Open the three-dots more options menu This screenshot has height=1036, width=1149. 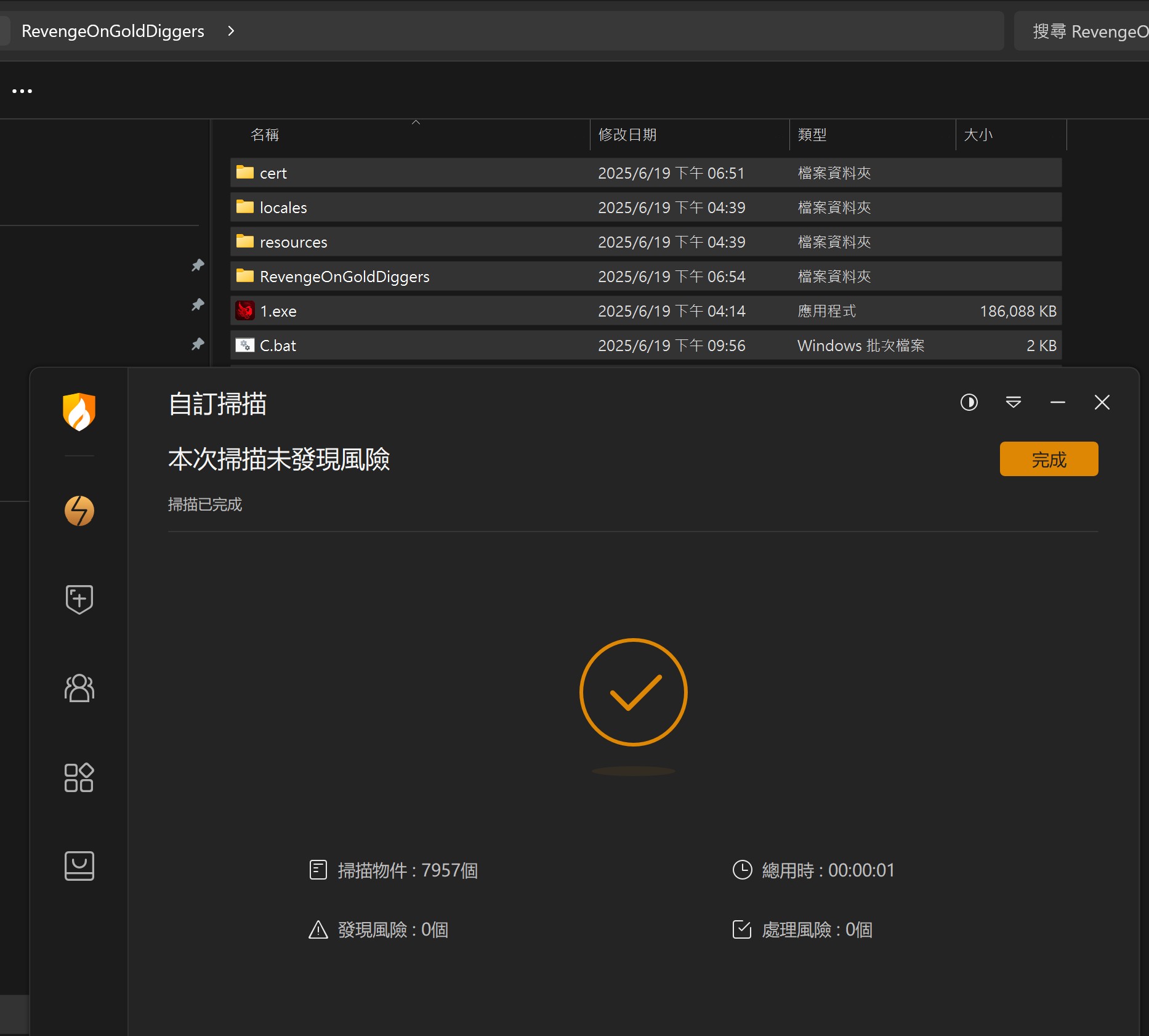tap(22, 91)
